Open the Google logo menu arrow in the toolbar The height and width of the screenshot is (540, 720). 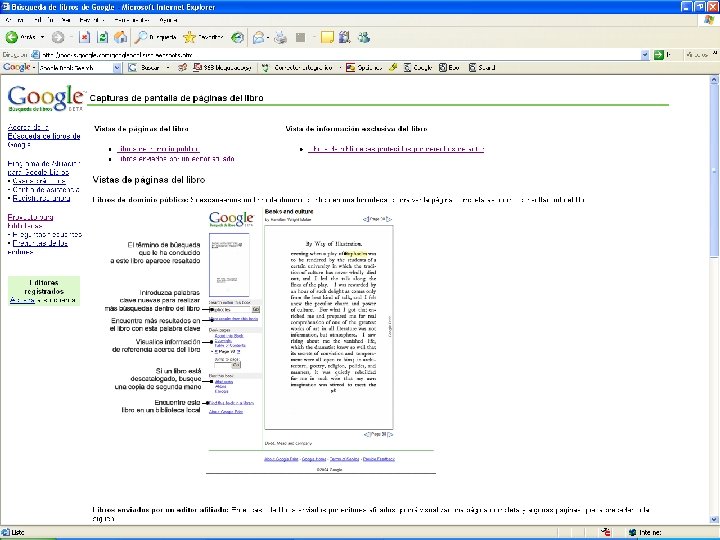click(34, 68)
